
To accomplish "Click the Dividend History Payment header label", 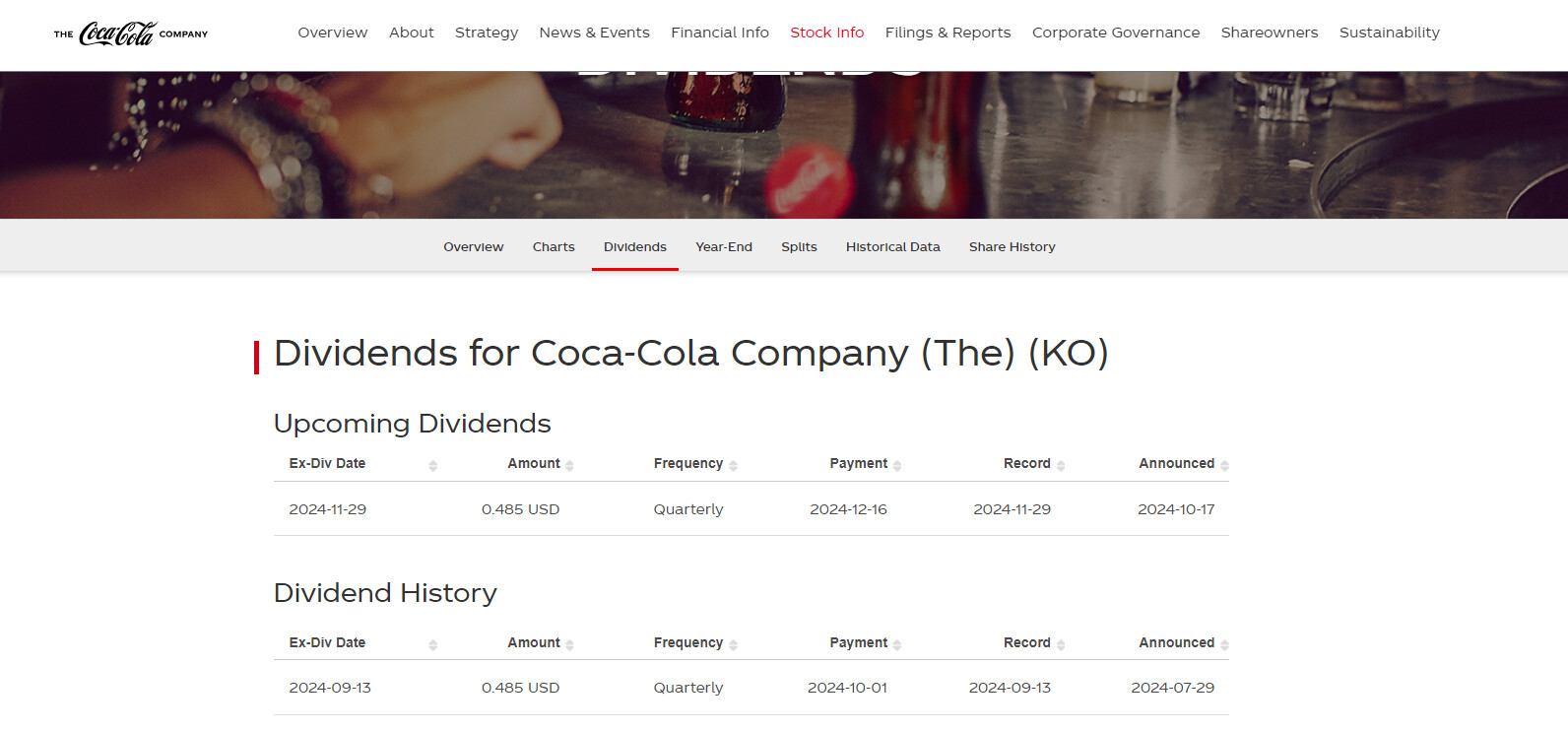I will point(859,642).
